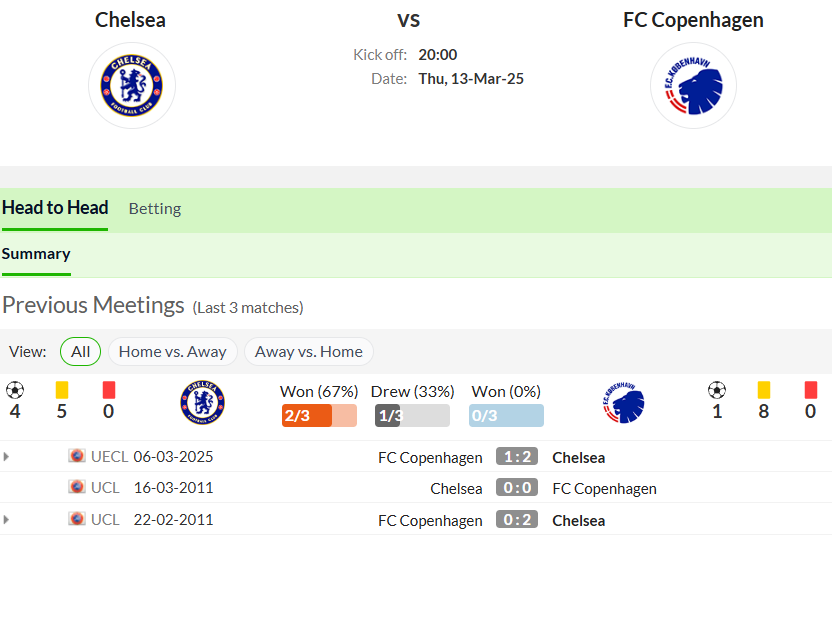Click the large FC Copenhagen crest in header
Screen dimensions: 832x621
694,85
